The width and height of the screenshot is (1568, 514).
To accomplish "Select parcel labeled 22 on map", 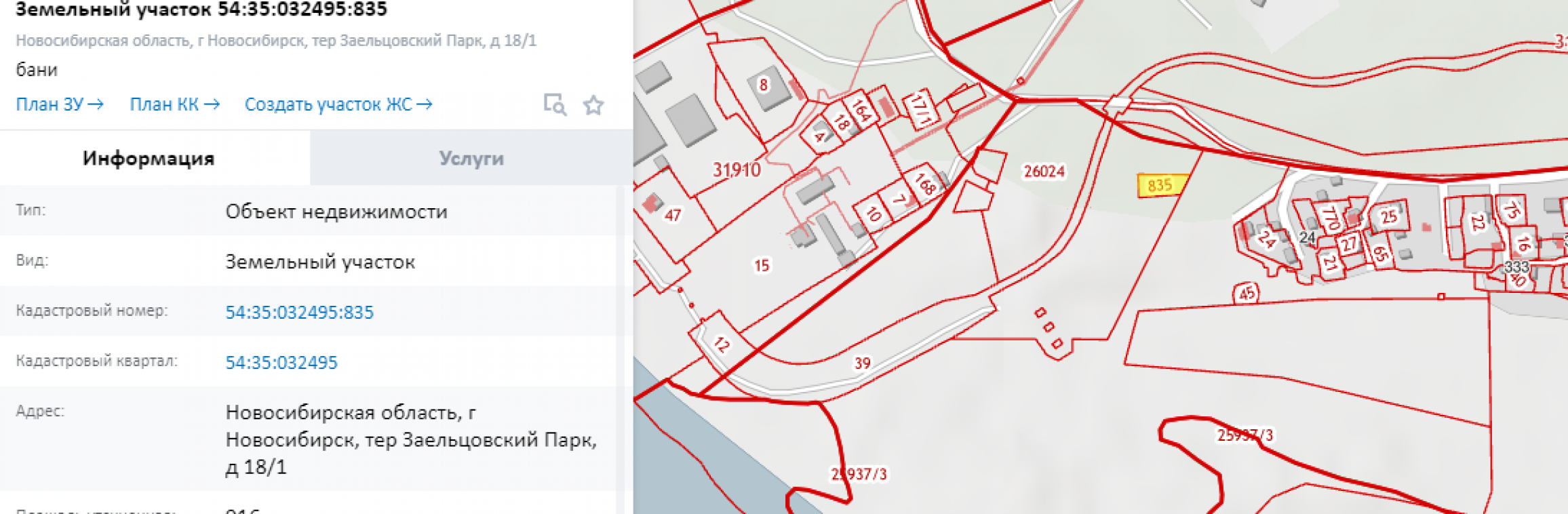I will coord(1478,222).
